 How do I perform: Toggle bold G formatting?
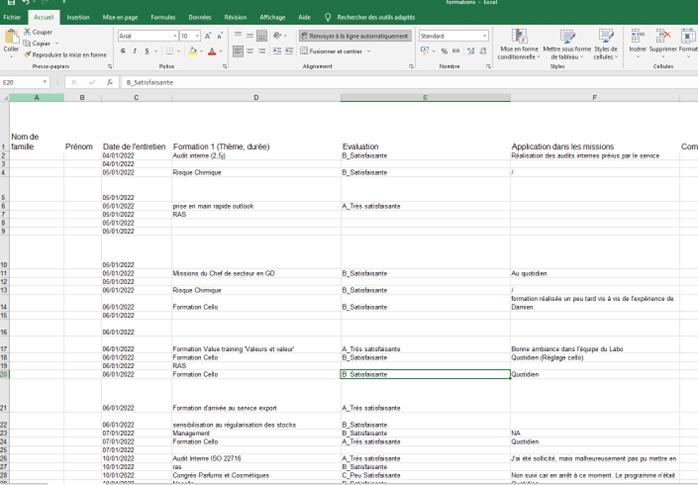(x=122, y=51)
